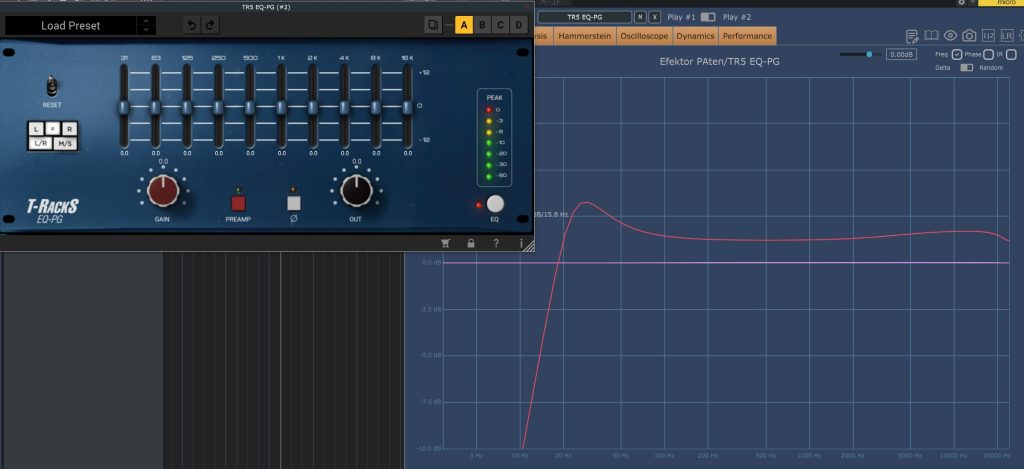Open the shopping cart store icon
Image resolution: width=1024 pixels, height=469 pixels.
pos(445,243)
